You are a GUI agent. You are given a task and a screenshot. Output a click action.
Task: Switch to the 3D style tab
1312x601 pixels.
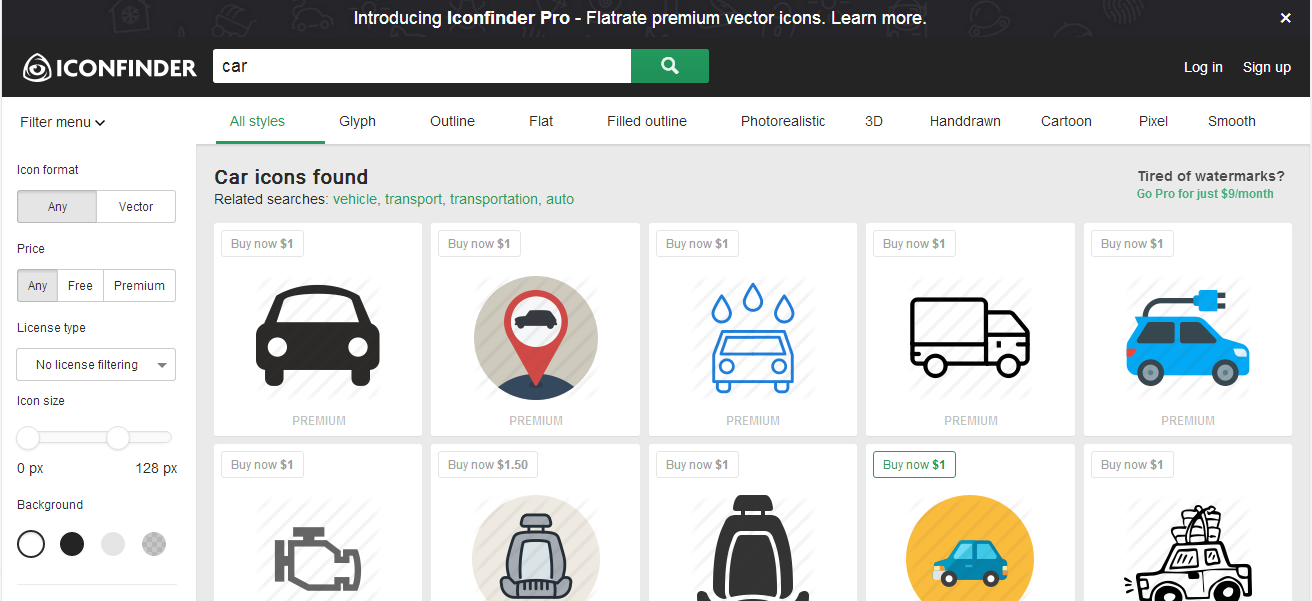(874, 121)
